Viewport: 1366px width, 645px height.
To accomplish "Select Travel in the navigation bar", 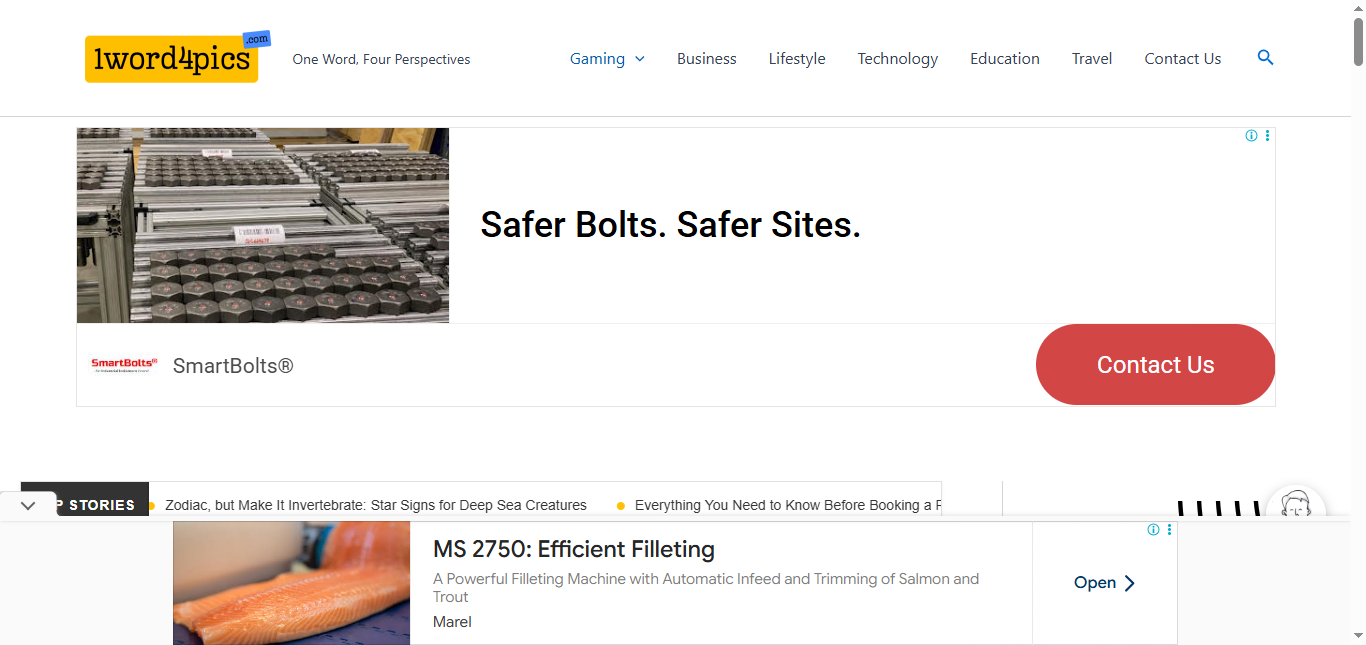I will 1091,59.
